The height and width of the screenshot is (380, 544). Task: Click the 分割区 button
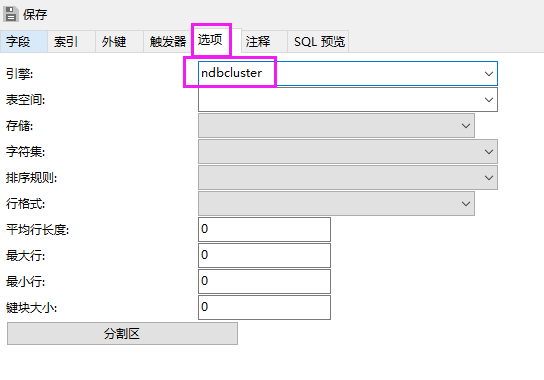pyautogui.click(x=122, y=333)
